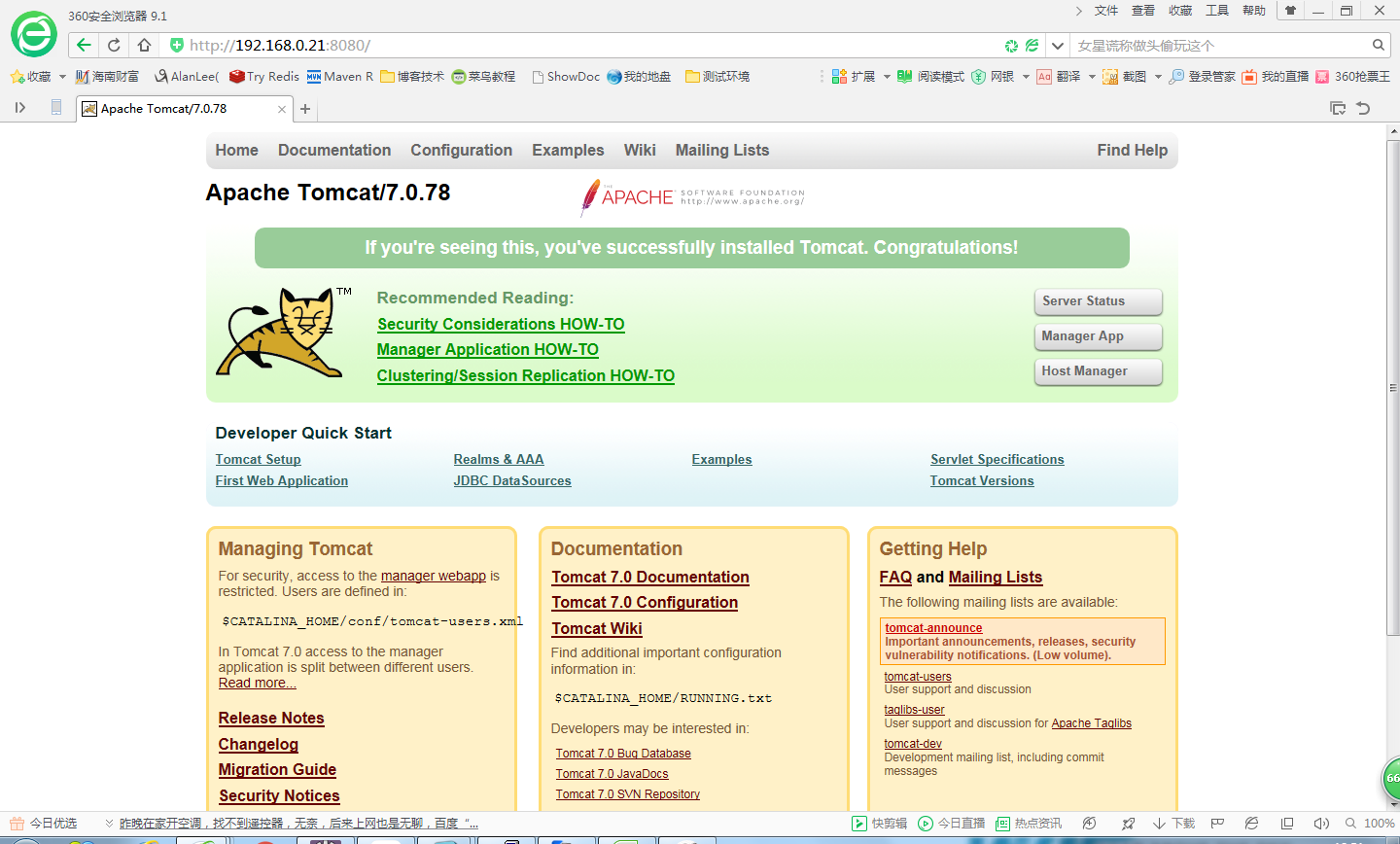Open the 查看 menu
The height and width of the screenshot is (844, 1400).
pos(1143,11)
